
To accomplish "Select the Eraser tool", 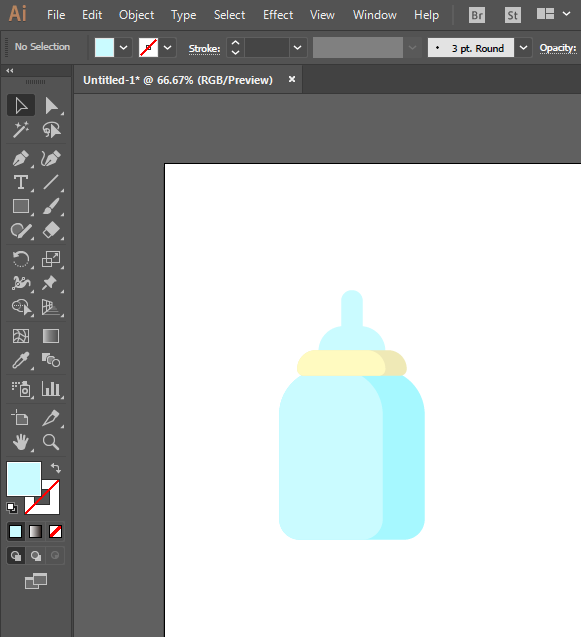I will click(51, 230).
